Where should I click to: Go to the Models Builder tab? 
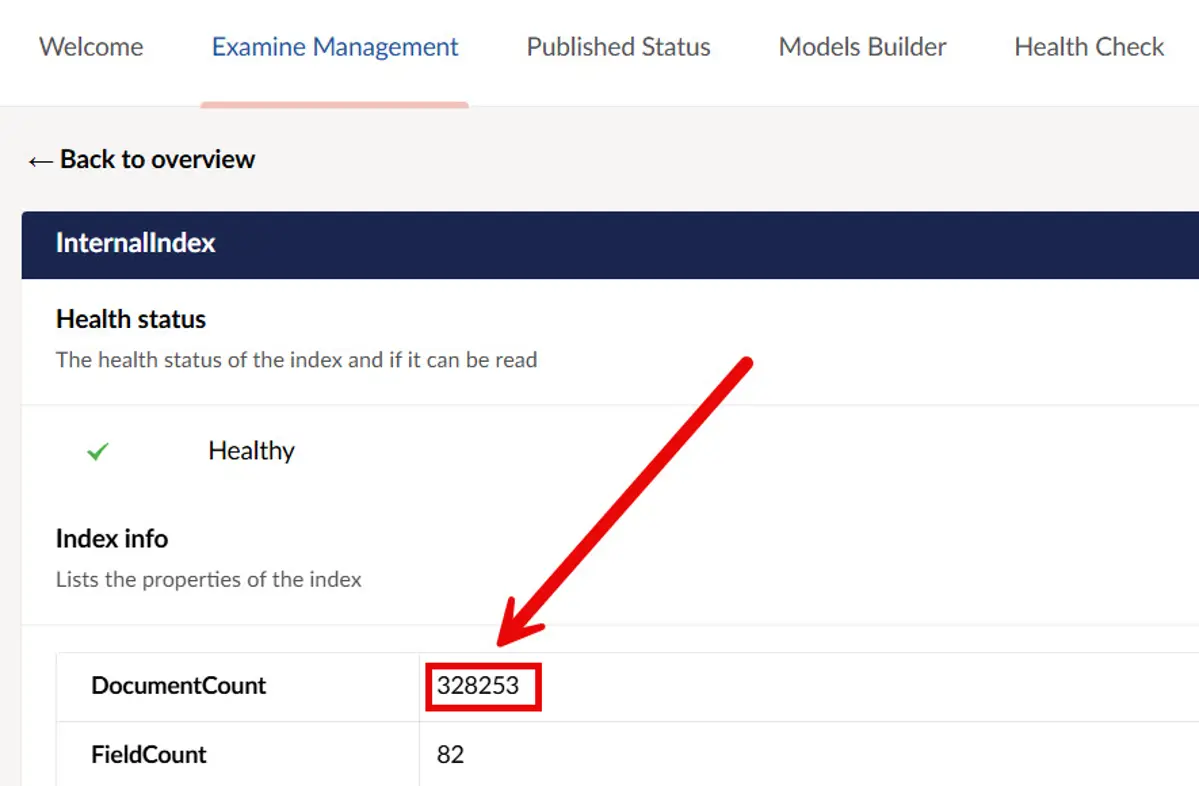tap(862, 47)
